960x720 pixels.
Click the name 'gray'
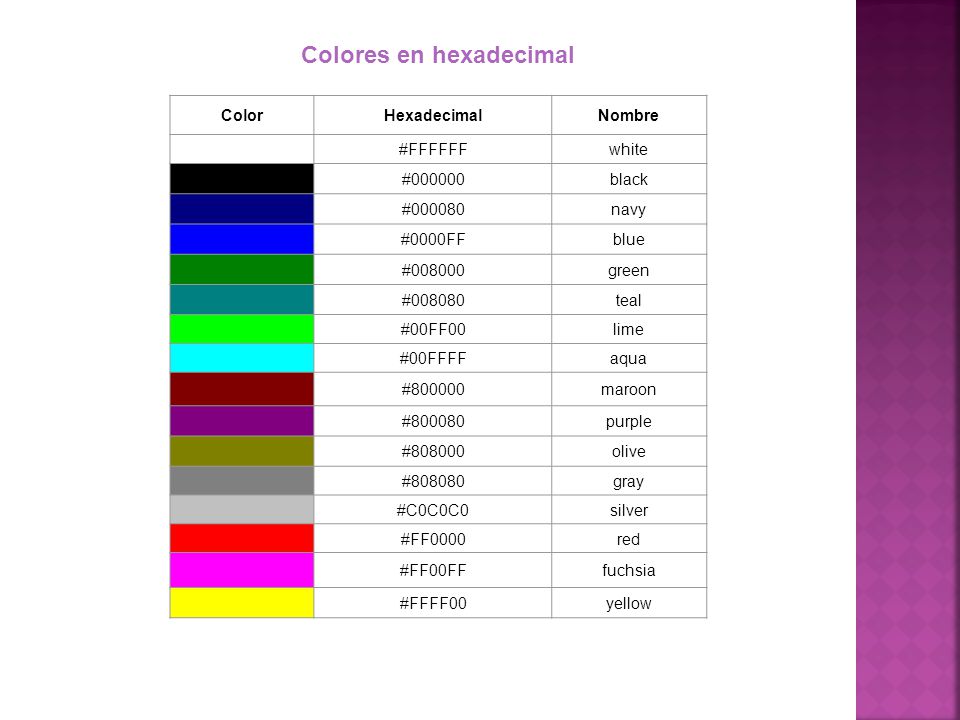click(x=628, y=482)
